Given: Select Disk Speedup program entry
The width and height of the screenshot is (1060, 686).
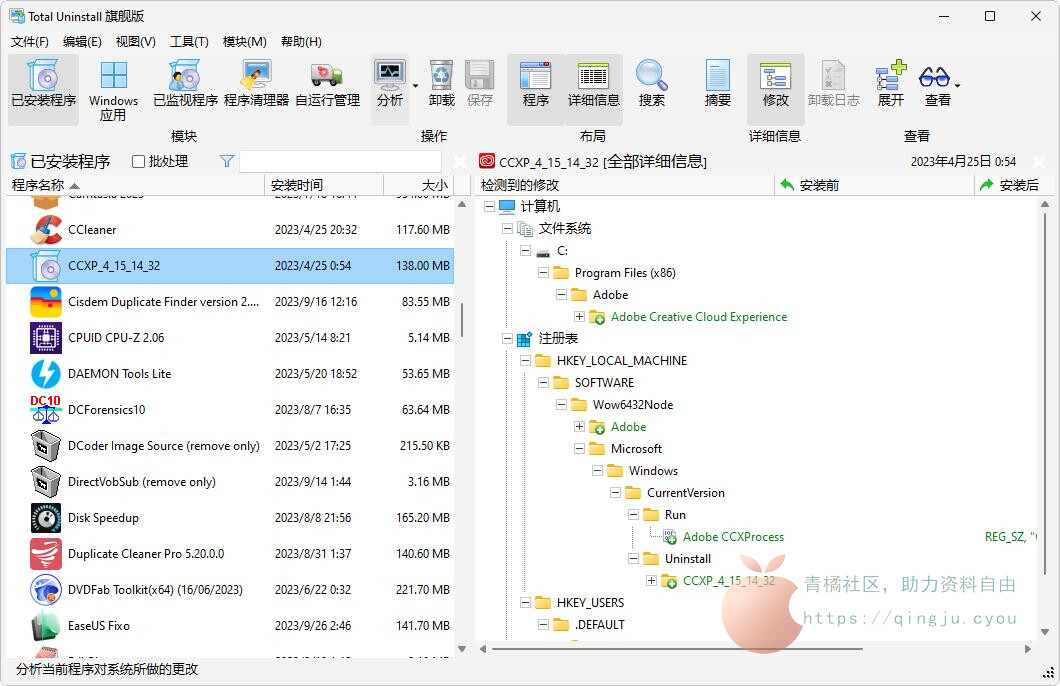Looking at the screenshot, I should coord(230,518).
